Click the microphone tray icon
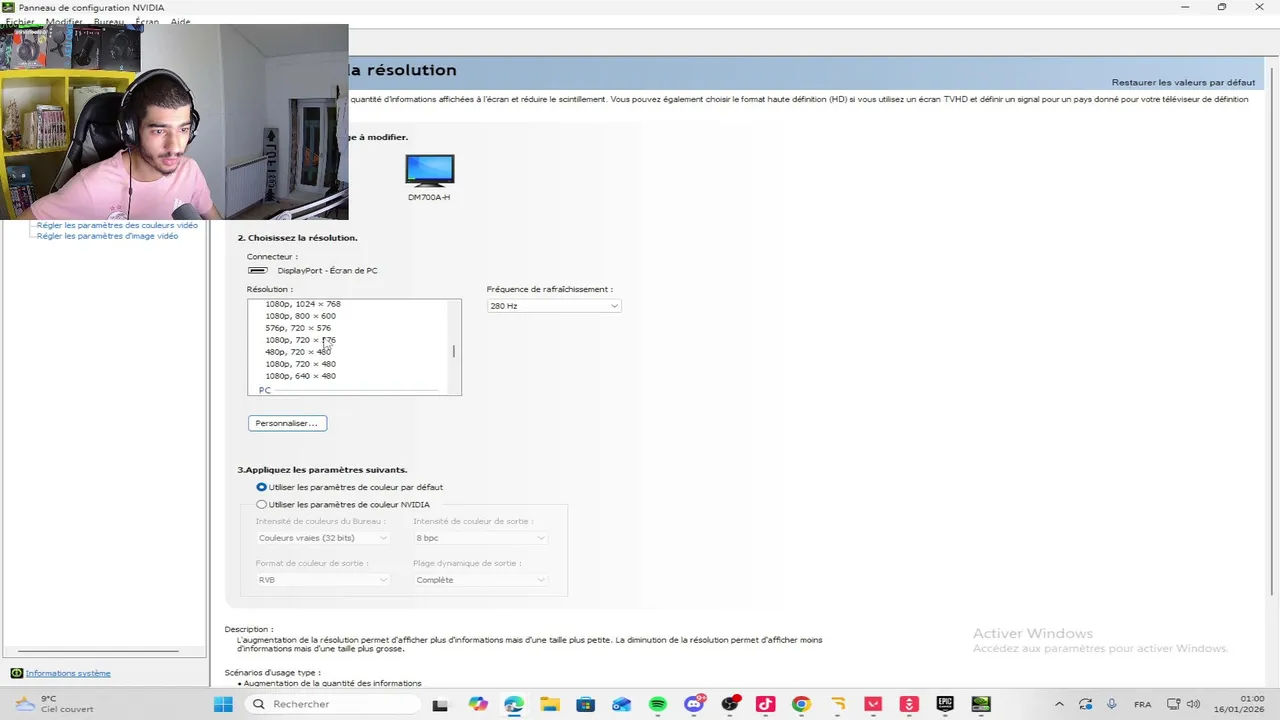This screenshot has width=1280, height=720. 1111,704
